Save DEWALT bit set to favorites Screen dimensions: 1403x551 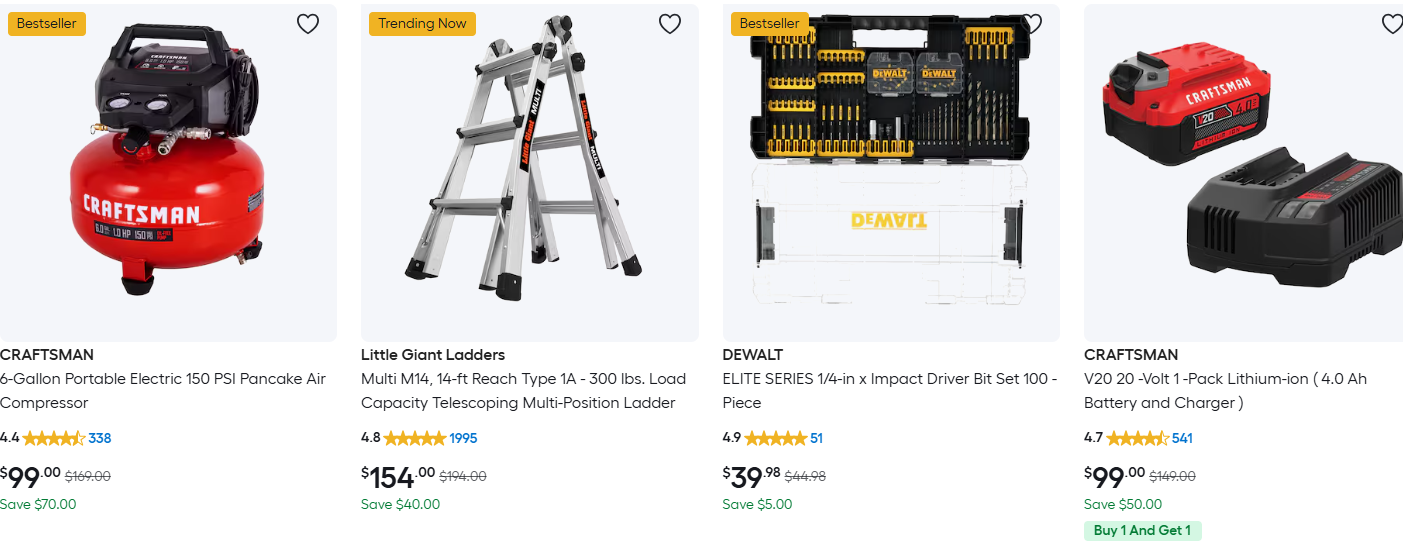coord(1031,24)
